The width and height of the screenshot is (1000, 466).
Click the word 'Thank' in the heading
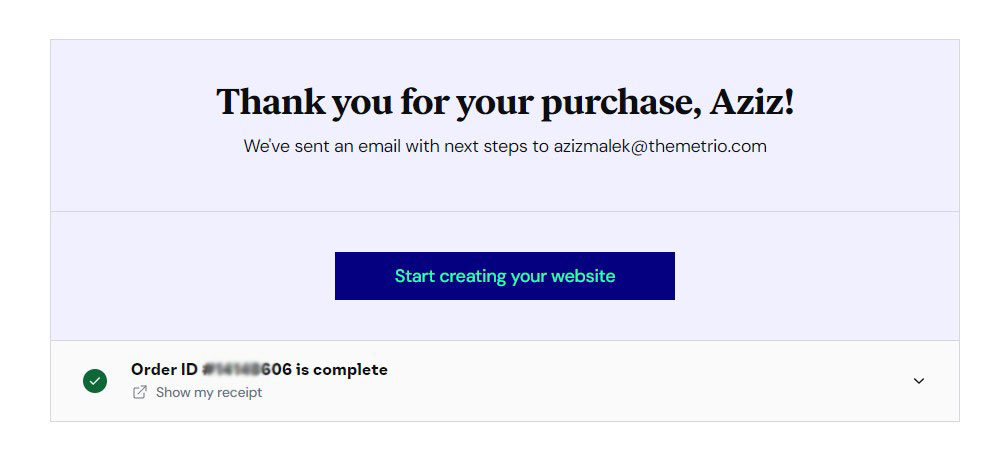pos(270,101)
